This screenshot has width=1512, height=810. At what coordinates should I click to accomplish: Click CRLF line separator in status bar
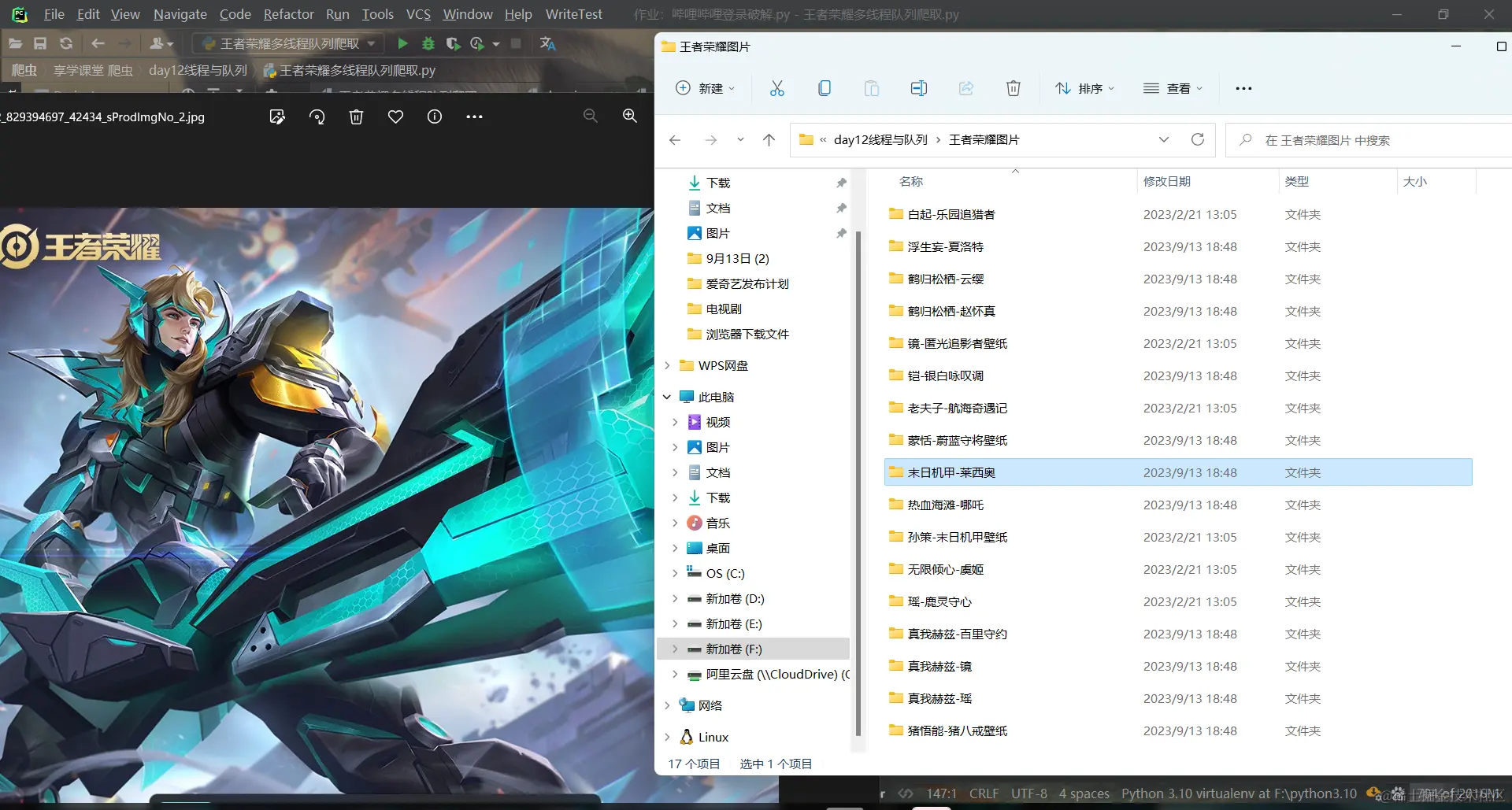(x=984, y=793)
